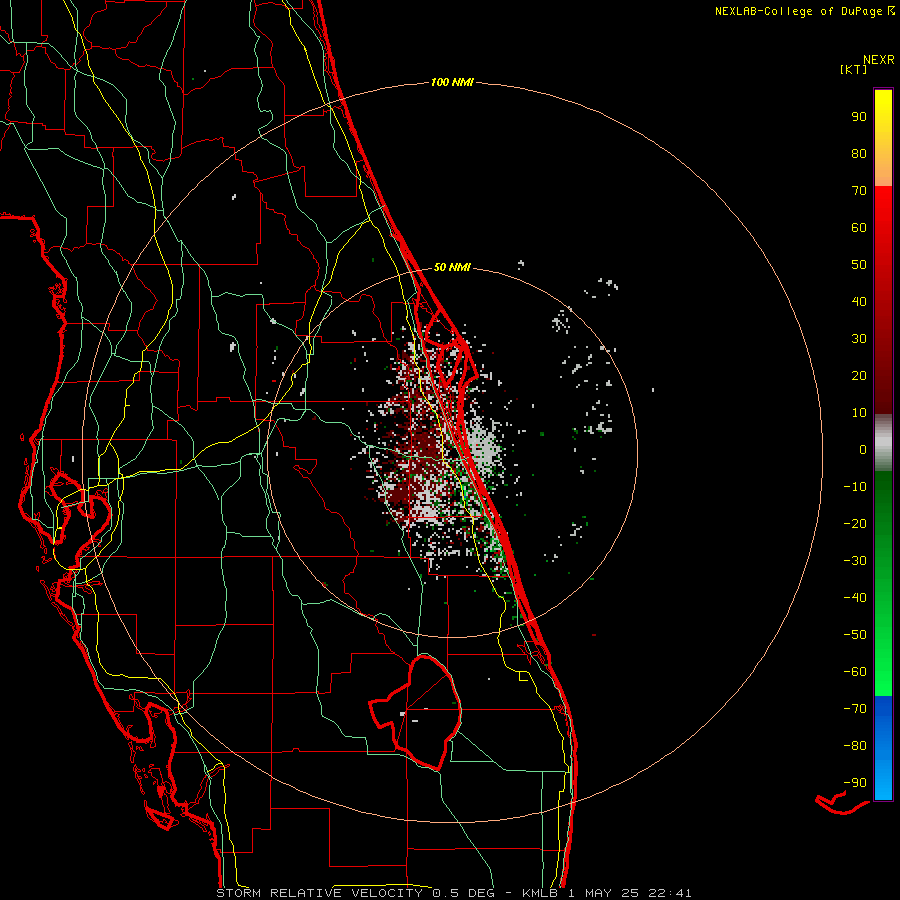The height and width of the screenshot is (900, 900).
Task: Click the -50 value on velocity scale
Action: [855, 634]
